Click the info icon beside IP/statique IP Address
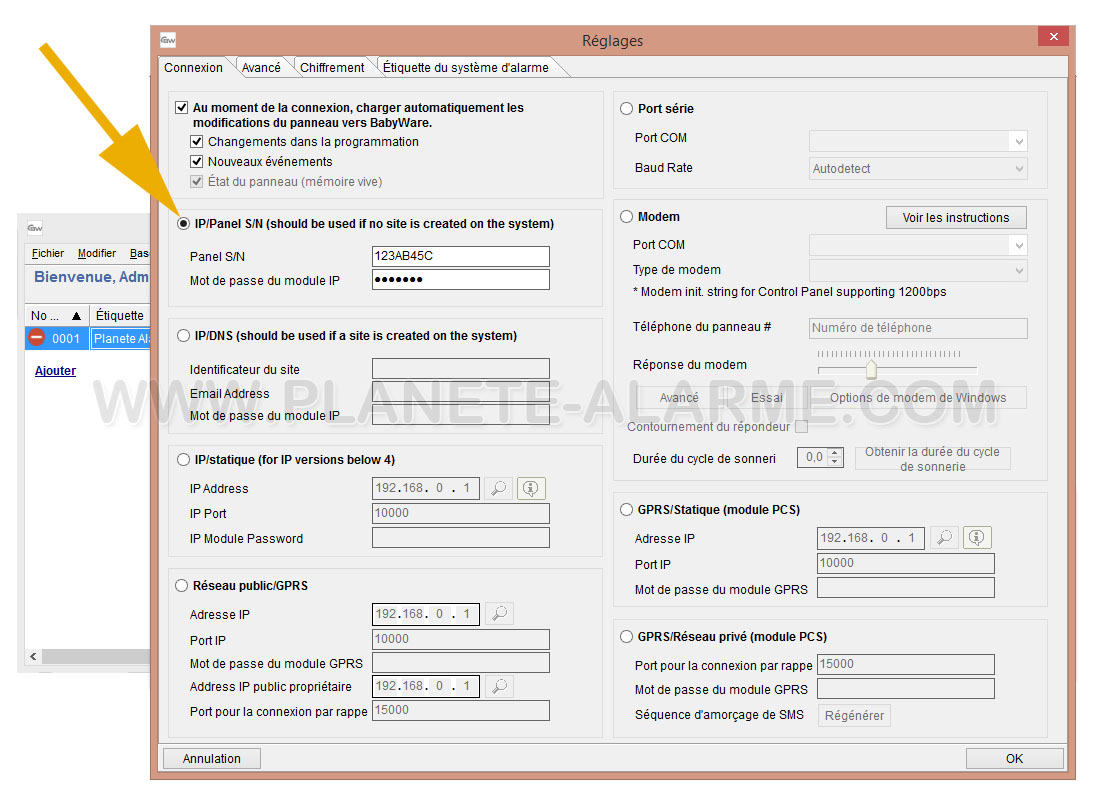 click(x=531, y=488)
